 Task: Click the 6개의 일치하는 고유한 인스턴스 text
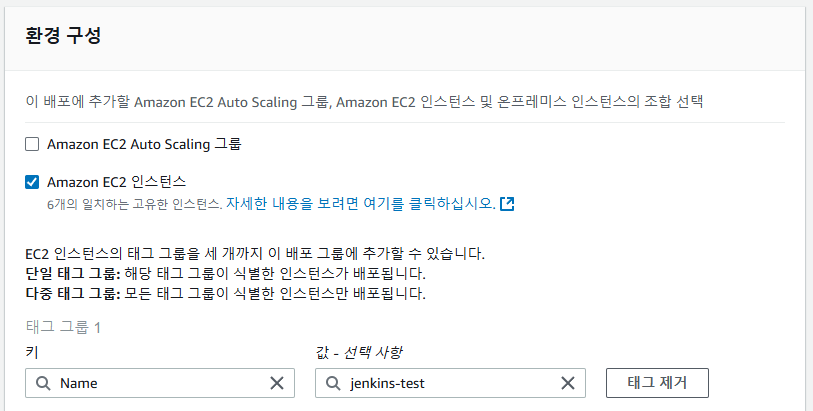pyautogui.click(x=135, y=204)
